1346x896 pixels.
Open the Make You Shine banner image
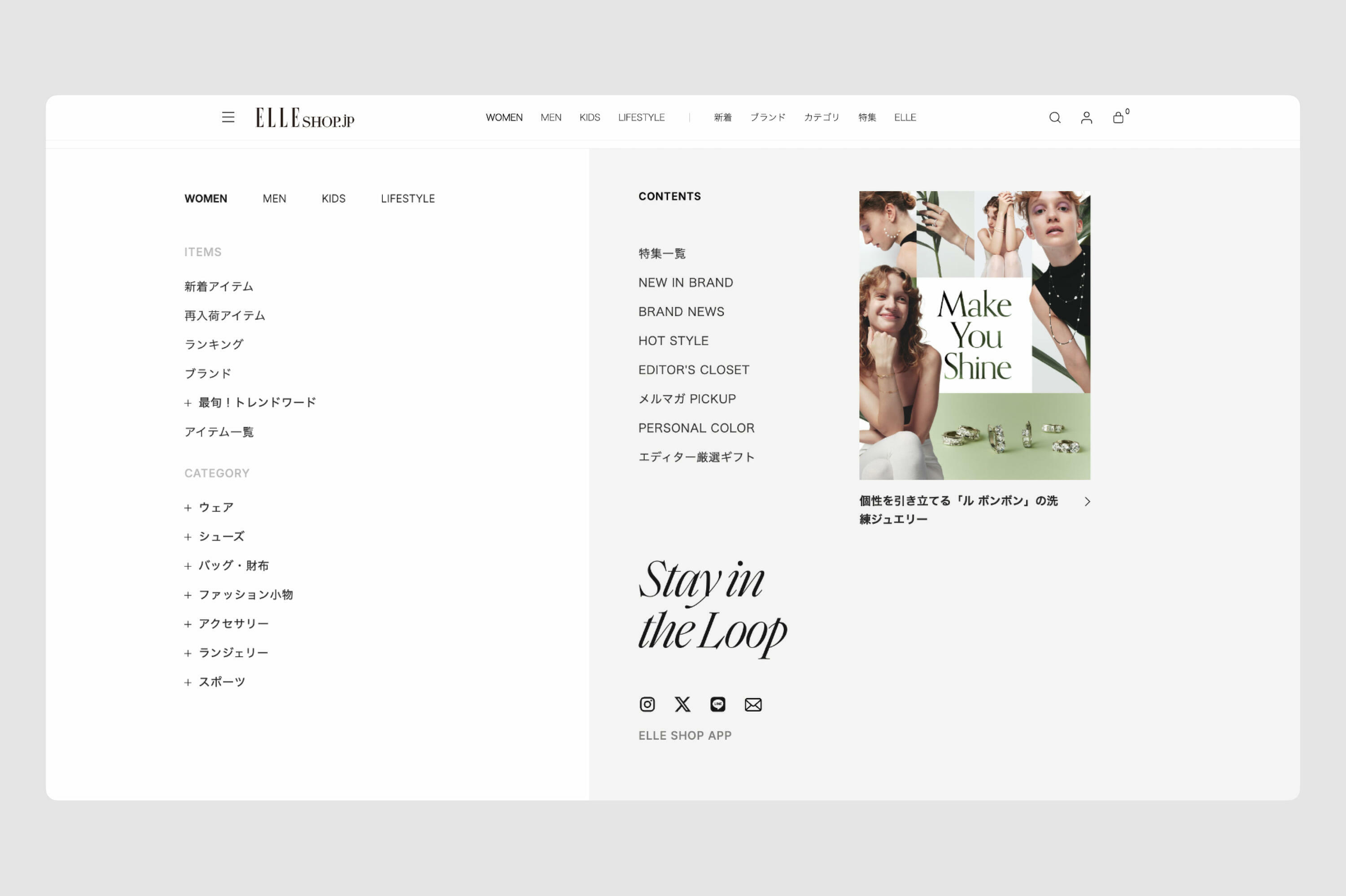coord(975,335)
